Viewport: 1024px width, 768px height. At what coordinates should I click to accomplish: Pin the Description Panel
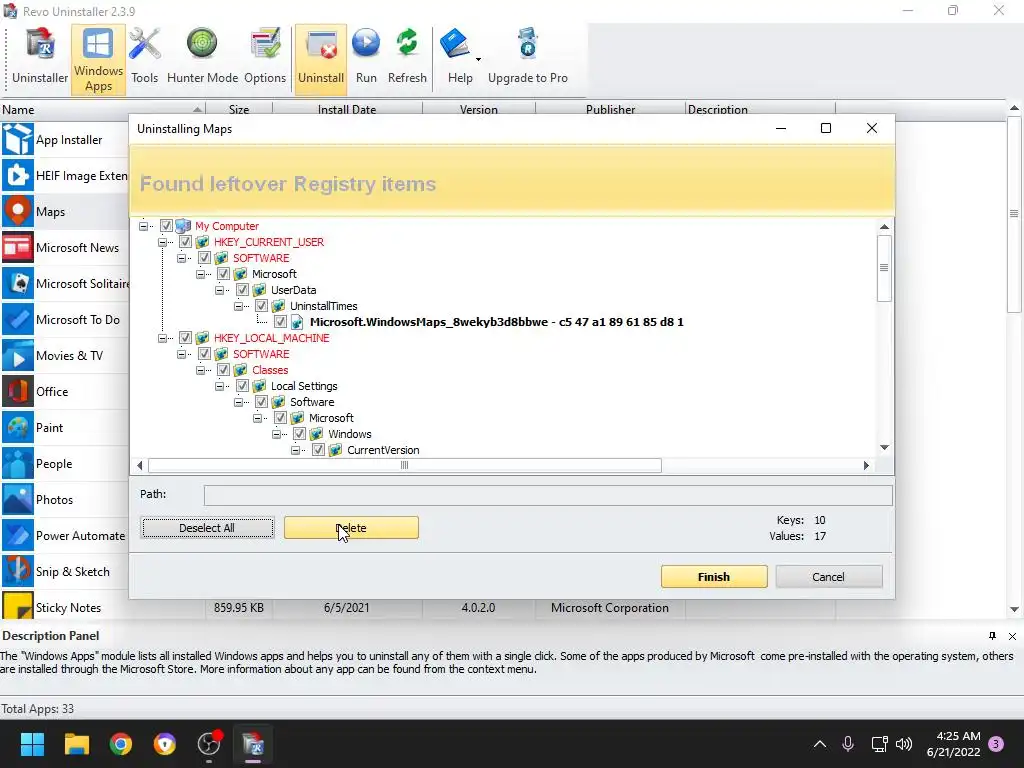coord(992,636)
